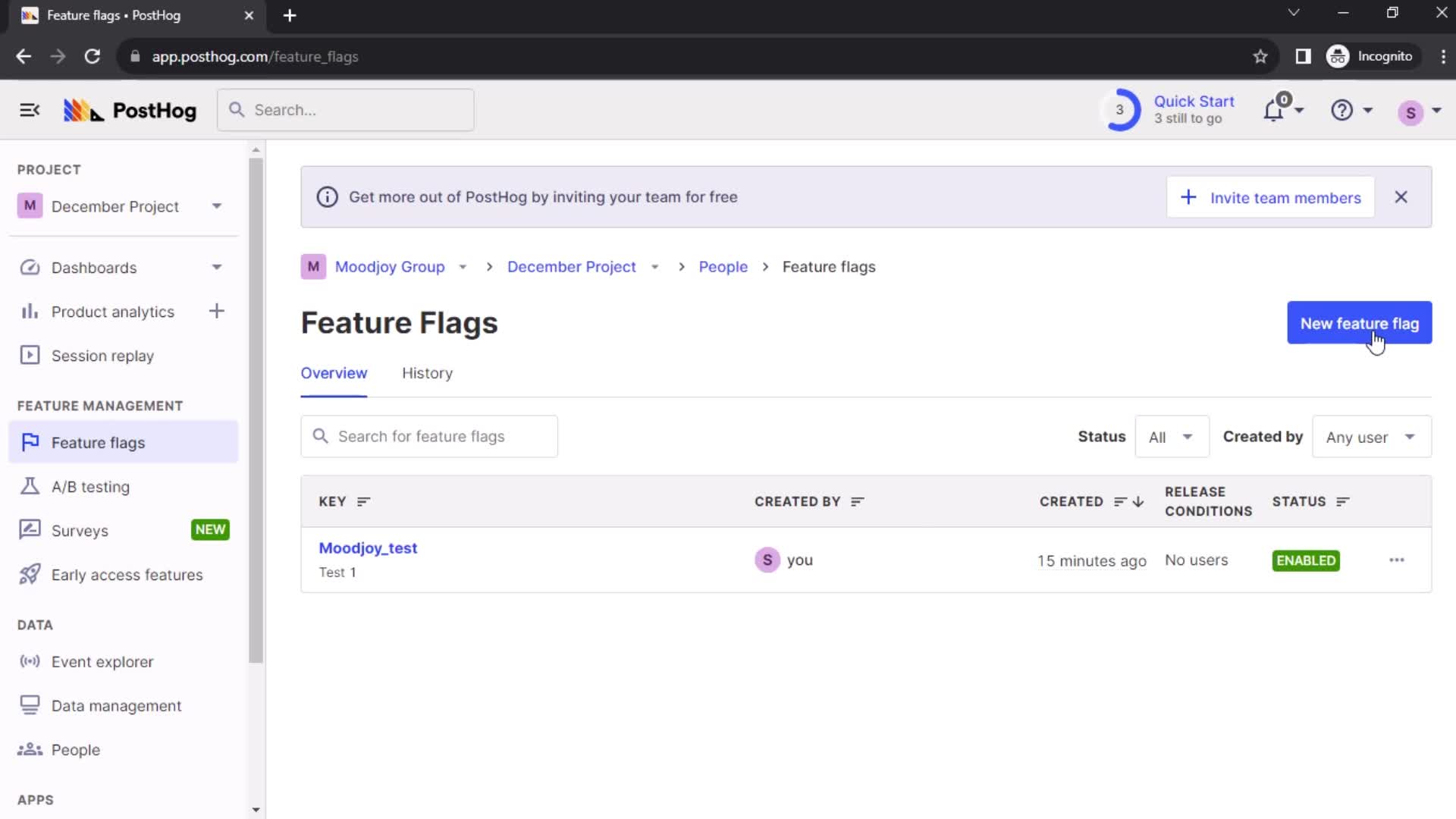Create a New feature flag
Image resolution: width=1456 pixels, height=819 pixels.
pos(1359,323)
